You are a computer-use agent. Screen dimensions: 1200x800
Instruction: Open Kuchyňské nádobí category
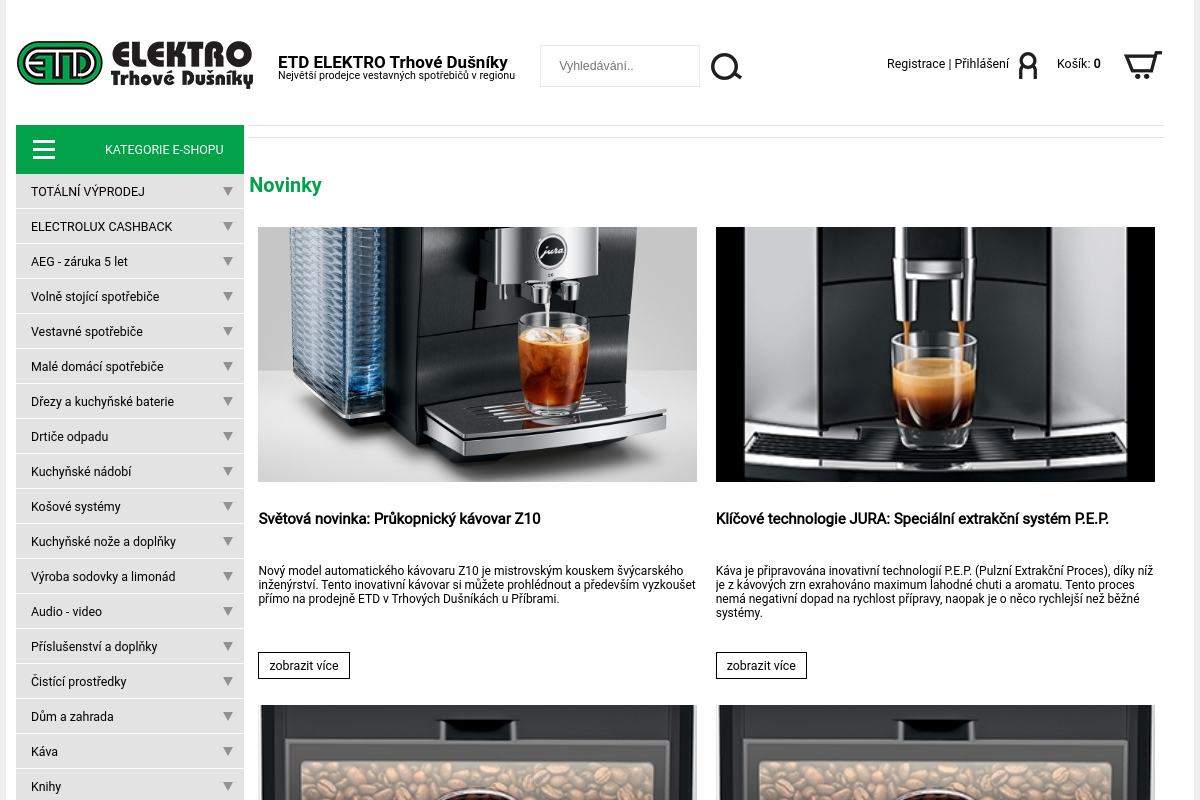(x=81, y=472)
